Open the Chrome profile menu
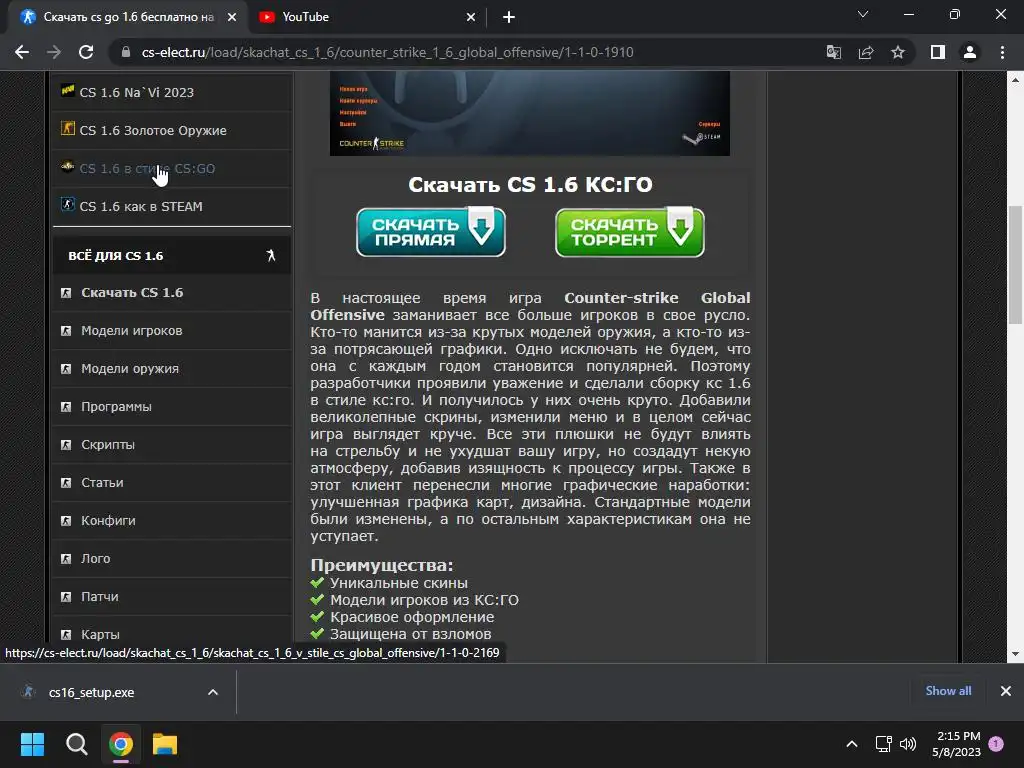This screenshot has height=768, width=1024. click(970, 52)
